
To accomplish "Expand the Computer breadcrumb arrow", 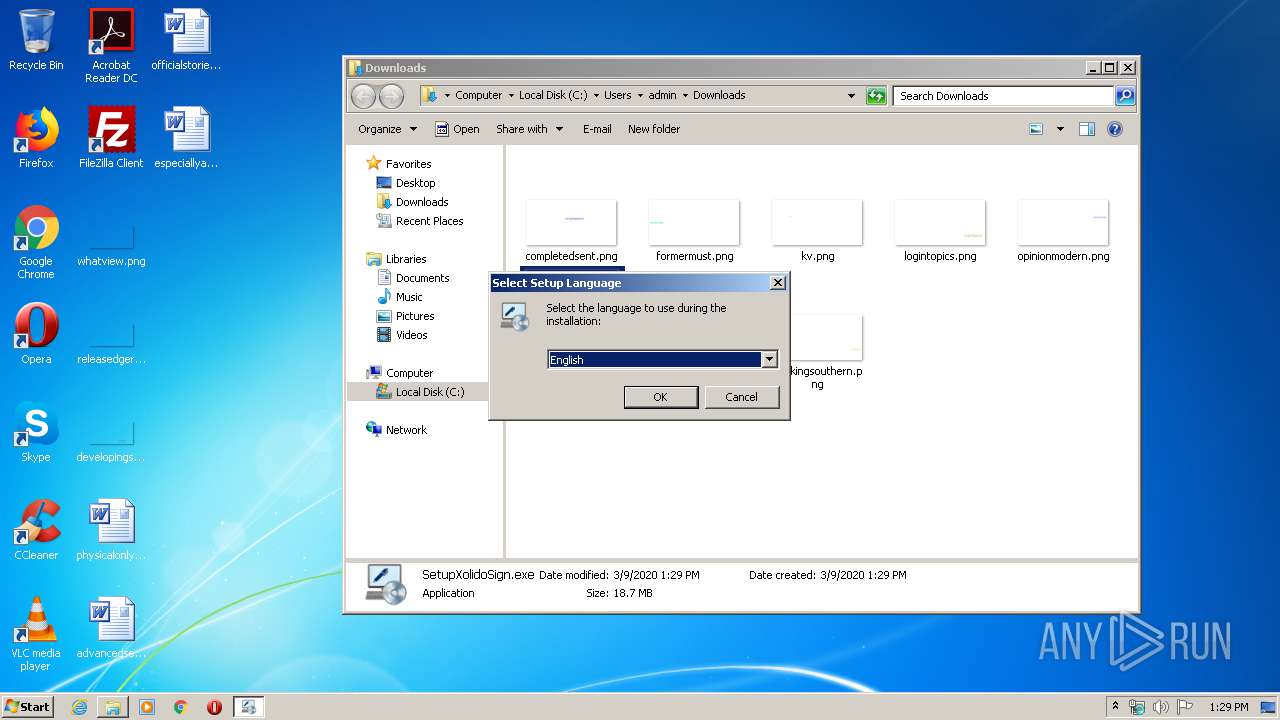I will pyautogui.click(x=511, y=96).
